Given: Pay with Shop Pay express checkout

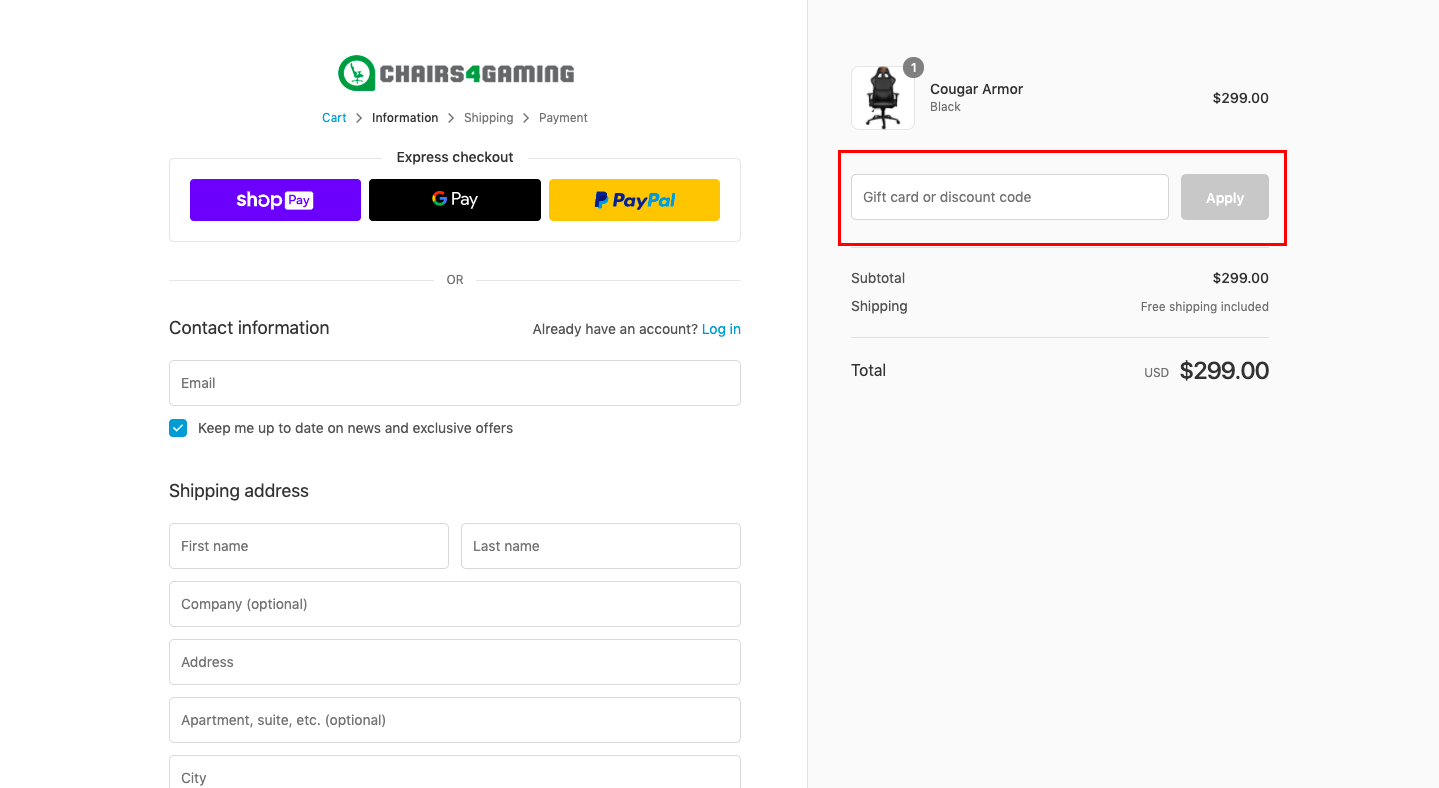Looking at the screenshot, I should coord(275,200).
